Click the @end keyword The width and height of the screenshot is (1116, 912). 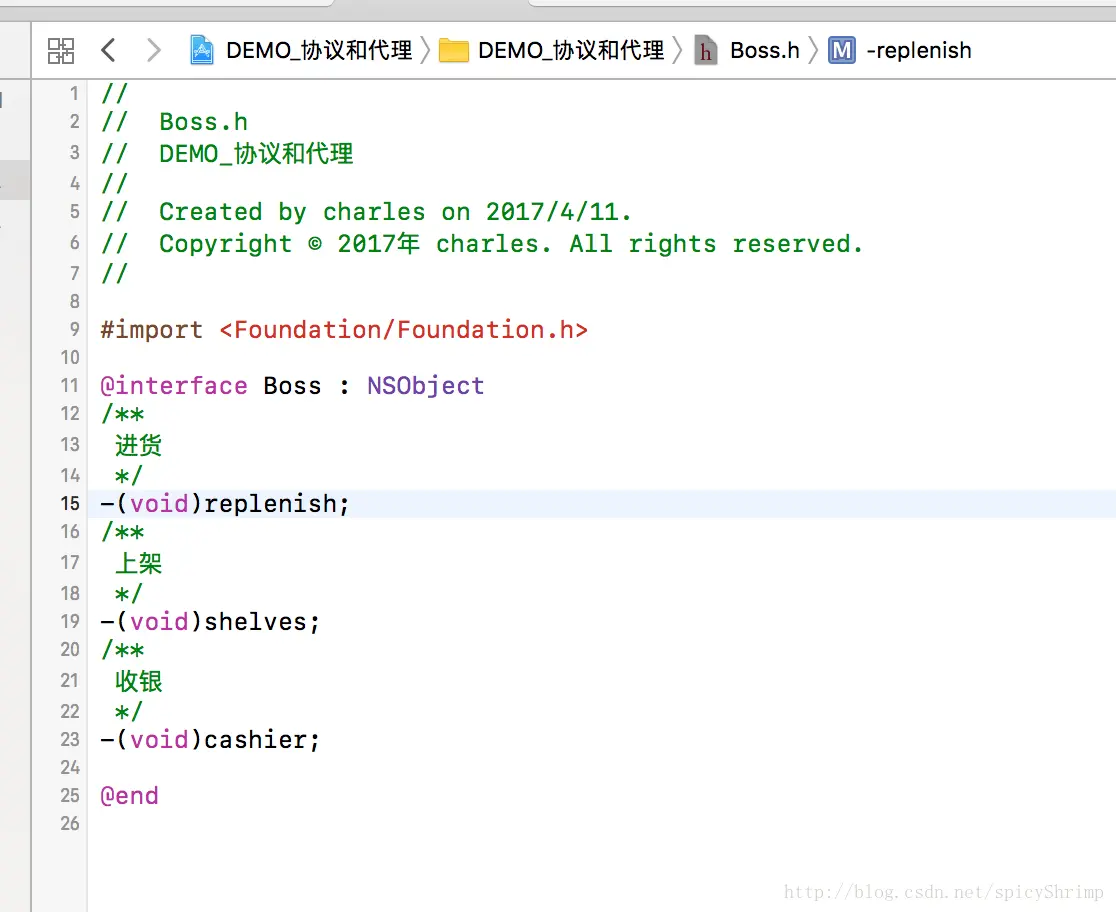(x=130, y=795)
